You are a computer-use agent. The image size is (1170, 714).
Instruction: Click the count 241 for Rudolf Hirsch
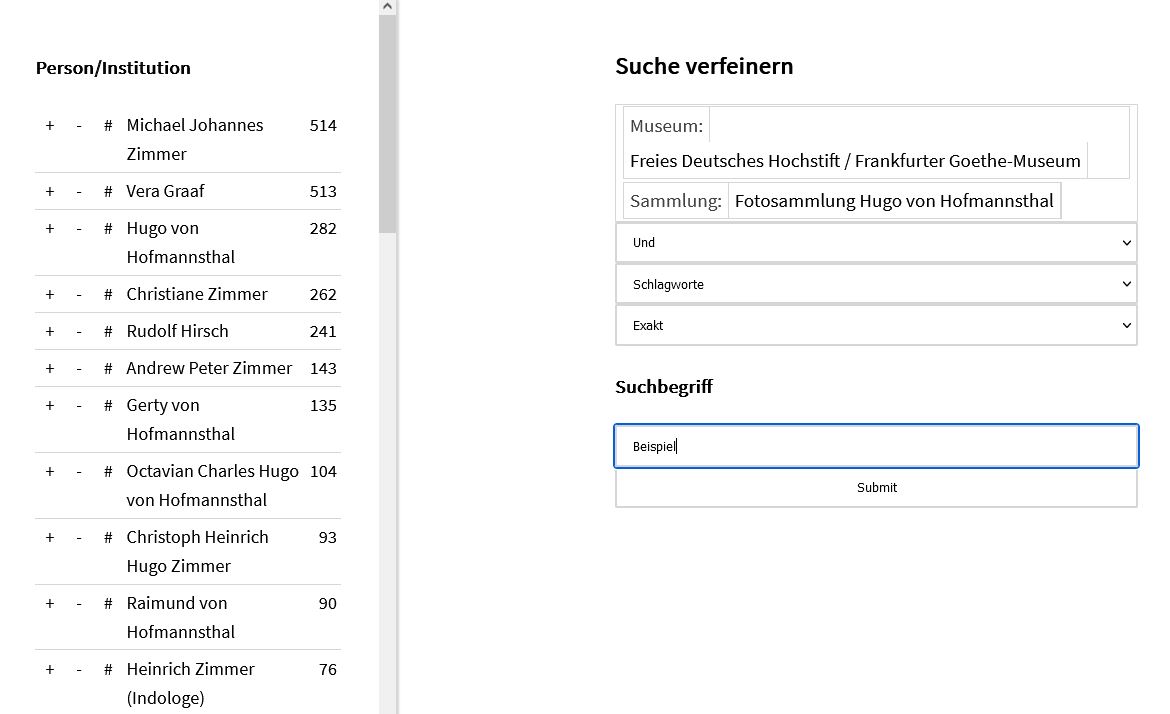pos(323,331)
